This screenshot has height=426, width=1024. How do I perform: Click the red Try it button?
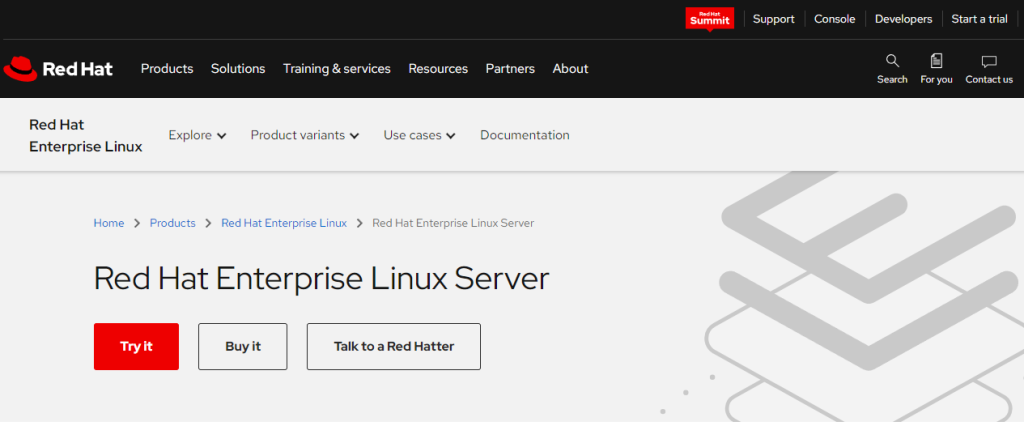coord(136,346)
